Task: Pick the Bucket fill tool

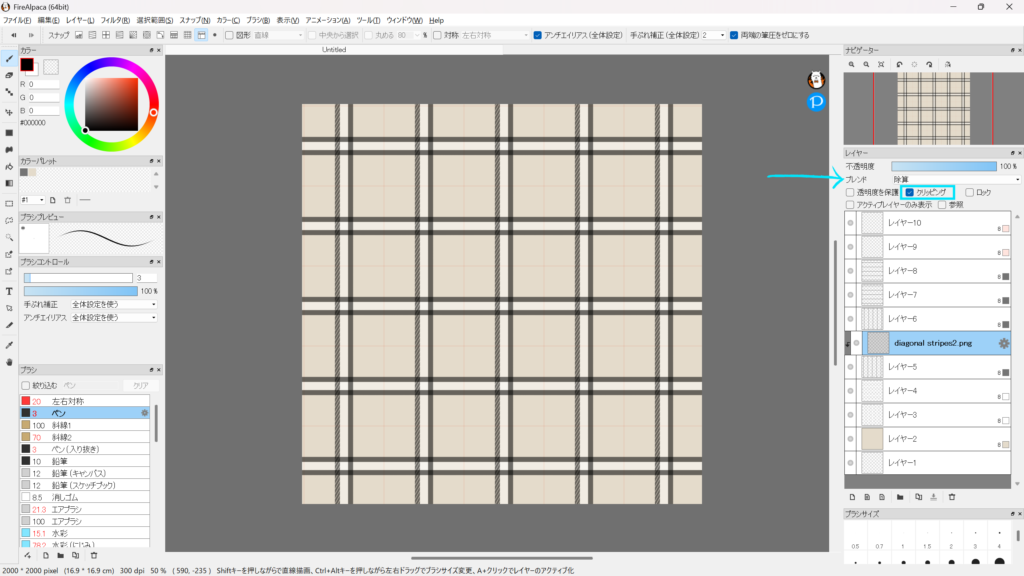Action: pyautogui.click(x=9, y=166)
